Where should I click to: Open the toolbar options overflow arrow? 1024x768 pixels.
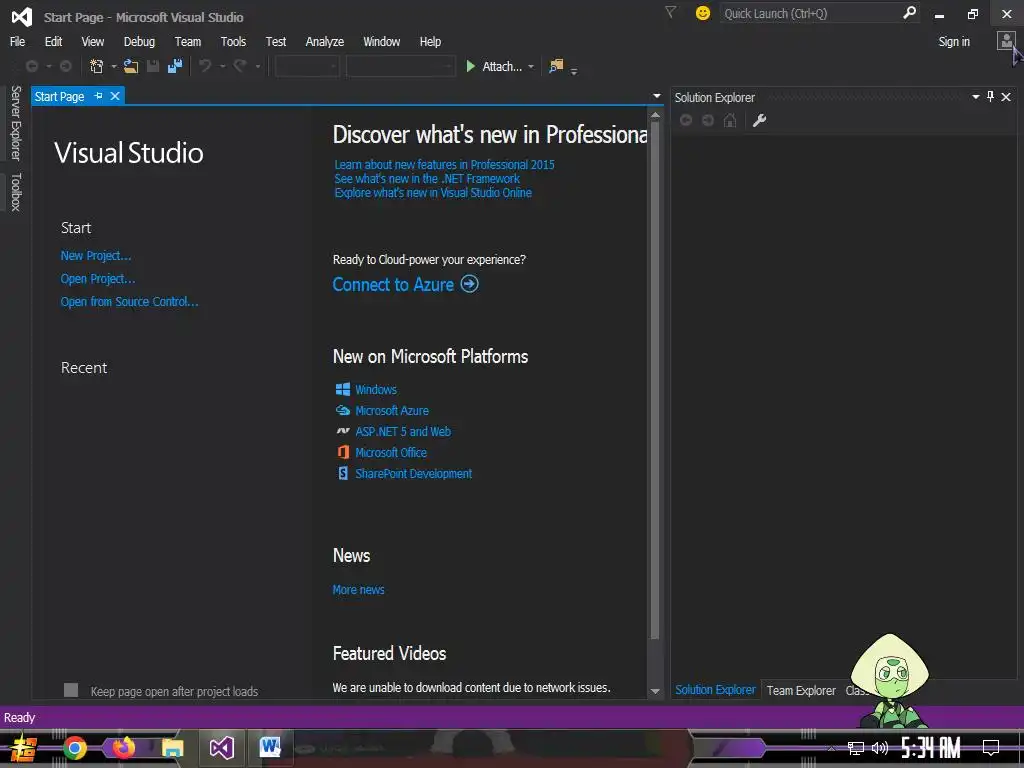[x=574, y=71]
